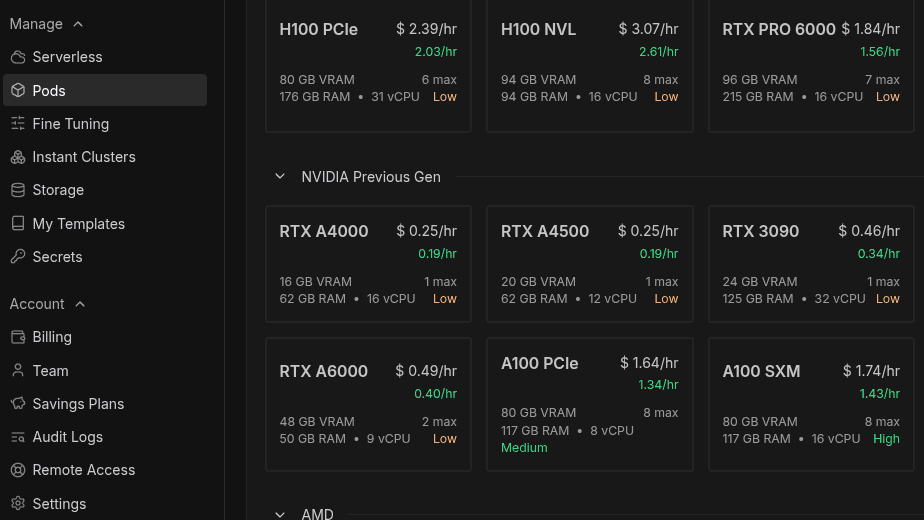Click the Remote Access lifebuoy icon

(x=18, y=470)
